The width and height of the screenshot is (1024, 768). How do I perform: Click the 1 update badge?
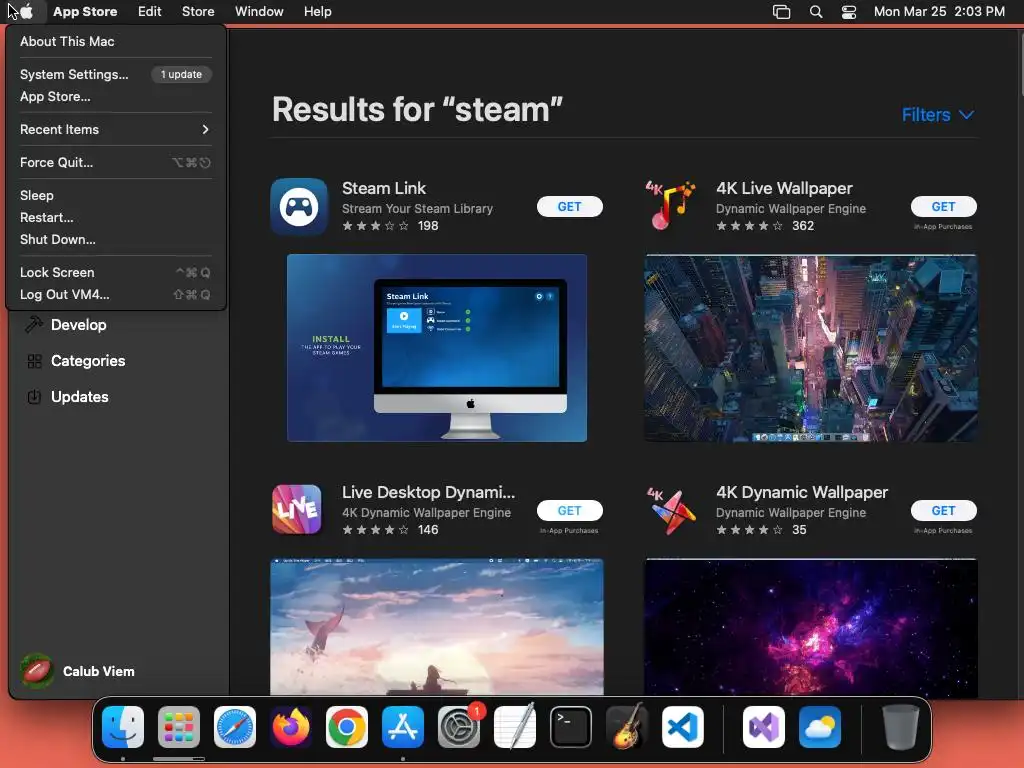tap(182, 74)
